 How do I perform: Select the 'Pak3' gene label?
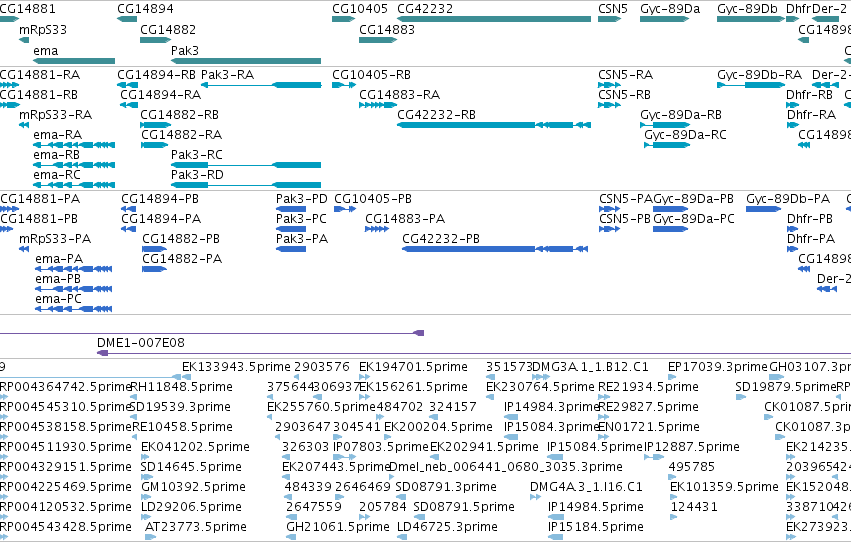(185, 50)
